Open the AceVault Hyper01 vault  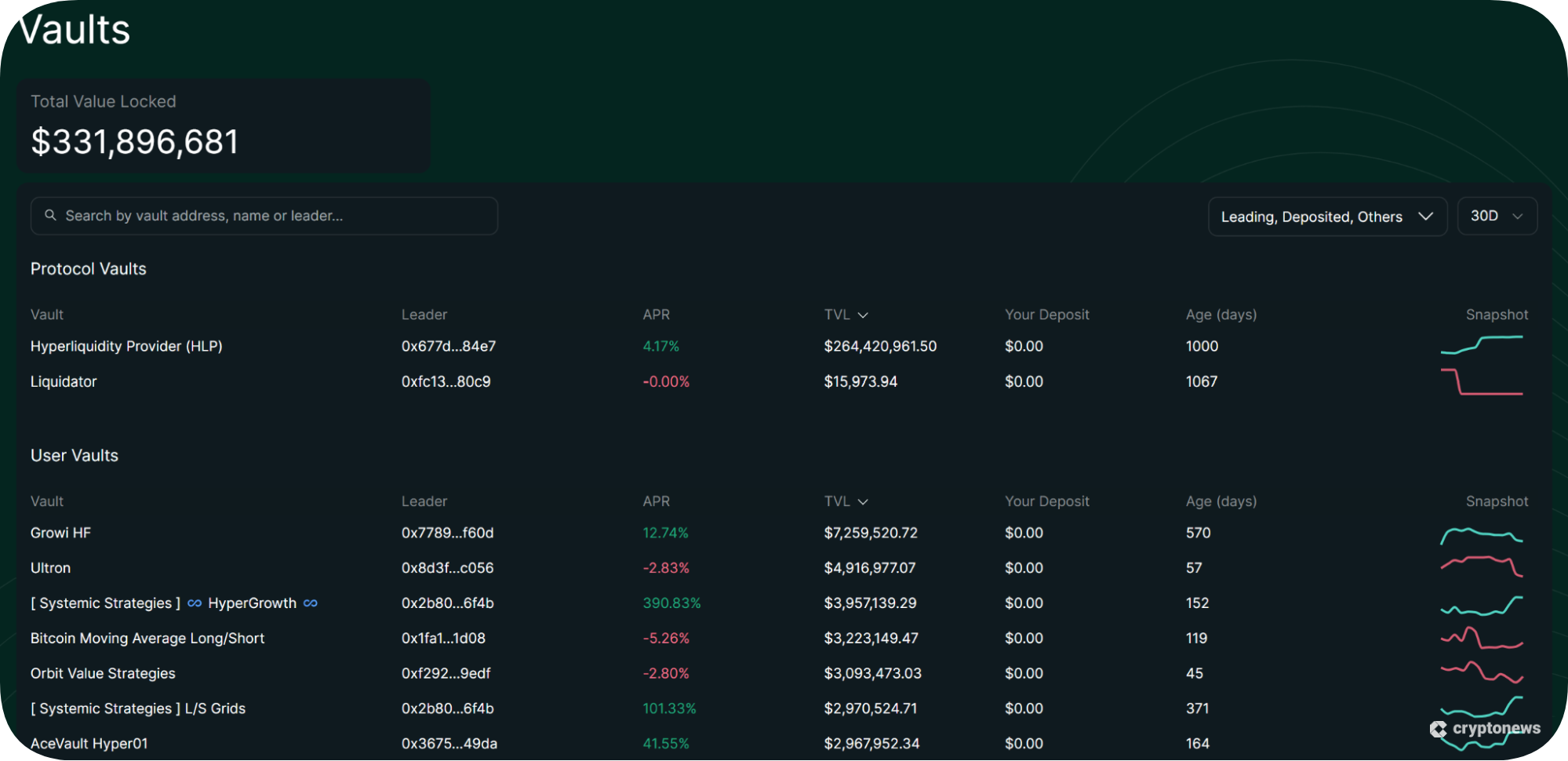tap(89, 743)
